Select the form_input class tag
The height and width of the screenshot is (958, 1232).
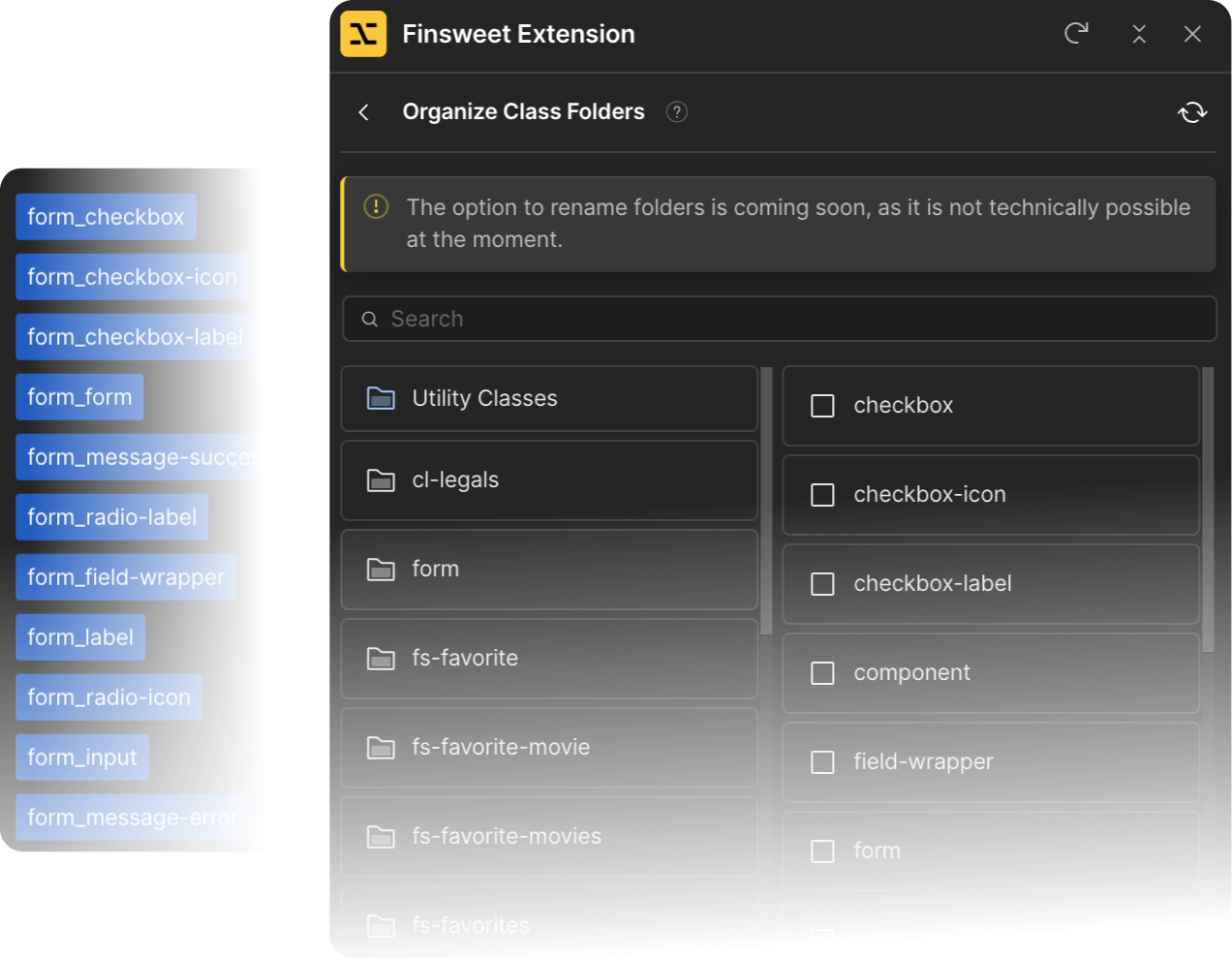[x=82, y=757]
